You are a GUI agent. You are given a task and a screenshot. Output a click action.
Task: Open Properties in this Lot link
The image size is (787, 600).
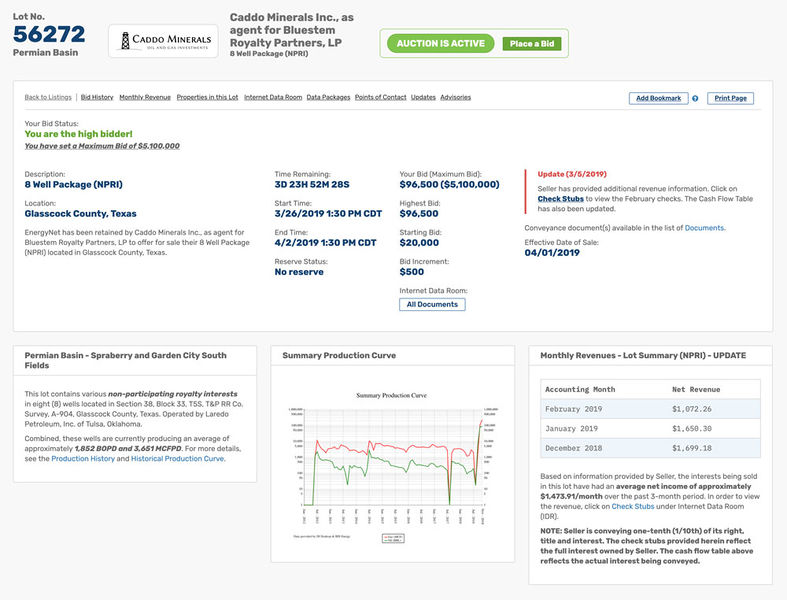point(207,97)
